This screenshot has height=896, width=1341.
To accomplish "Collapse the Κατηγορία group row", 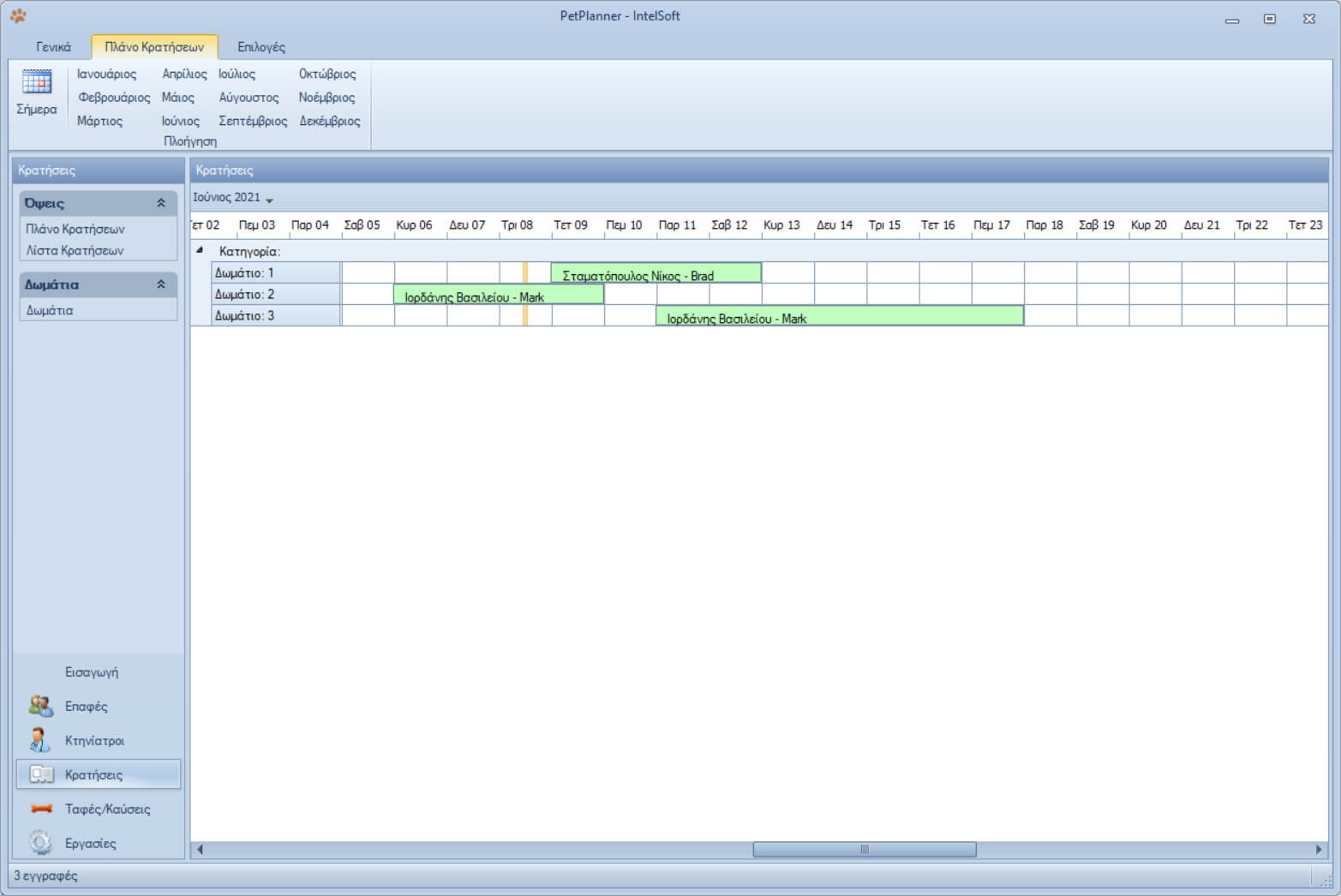I will click(x=200, y=250).
